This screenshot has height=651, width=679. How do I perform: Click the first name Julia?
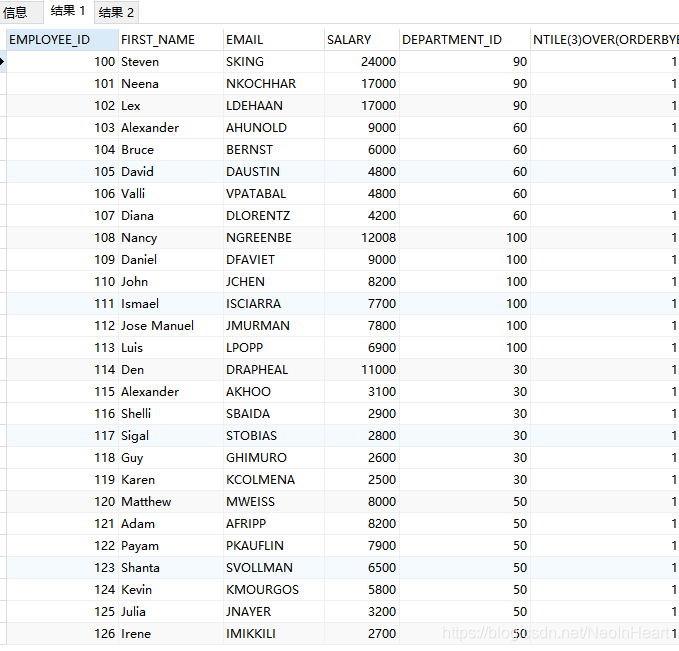[171, 612]
